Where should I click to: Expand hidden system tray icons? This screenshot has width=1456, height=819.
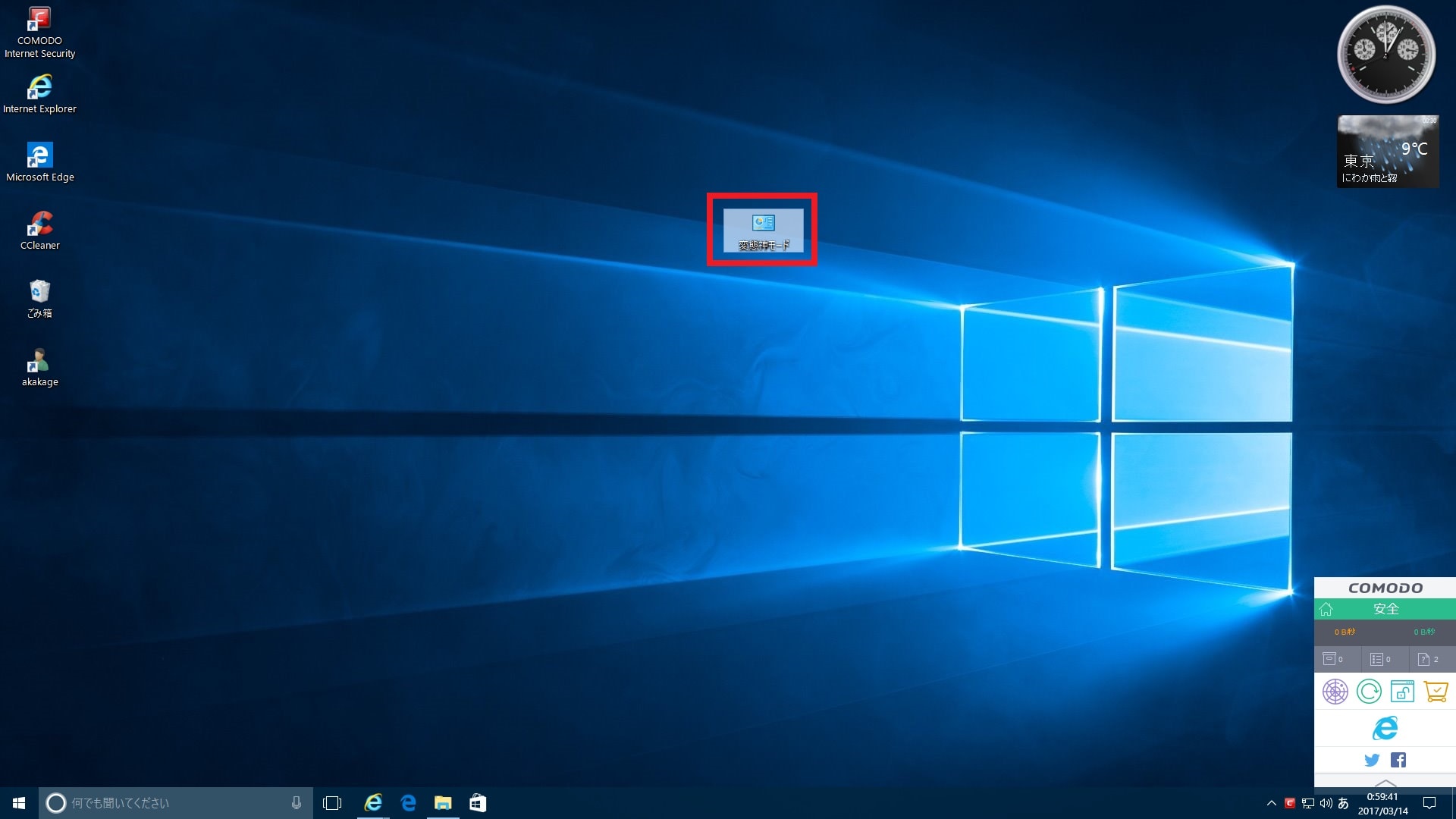tap(1272, 802)
